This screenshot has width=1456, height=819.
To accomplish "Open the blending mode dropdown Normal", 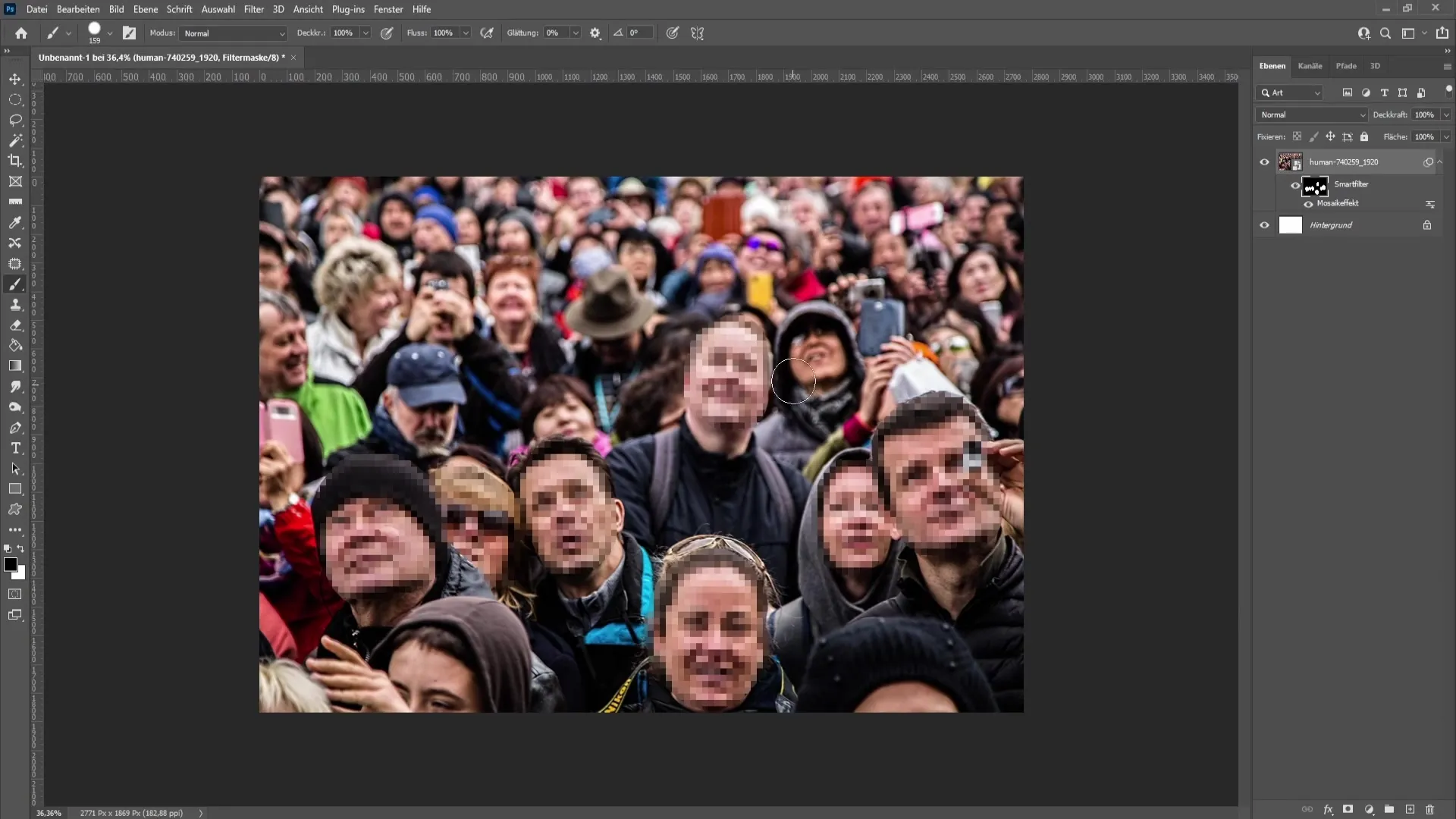I will click(1311, 114).
